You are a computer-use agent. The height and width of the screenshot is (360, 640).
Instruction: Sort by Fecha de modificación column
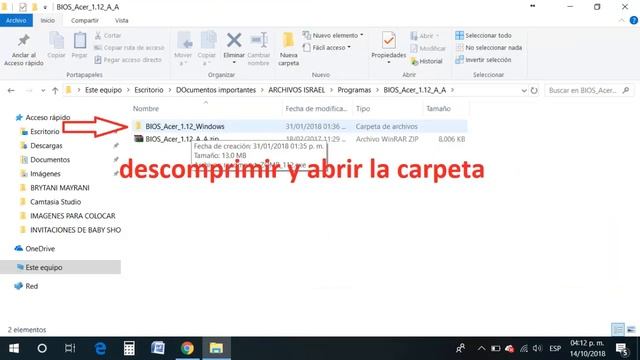pyautogui.click(x=316, y=109)
